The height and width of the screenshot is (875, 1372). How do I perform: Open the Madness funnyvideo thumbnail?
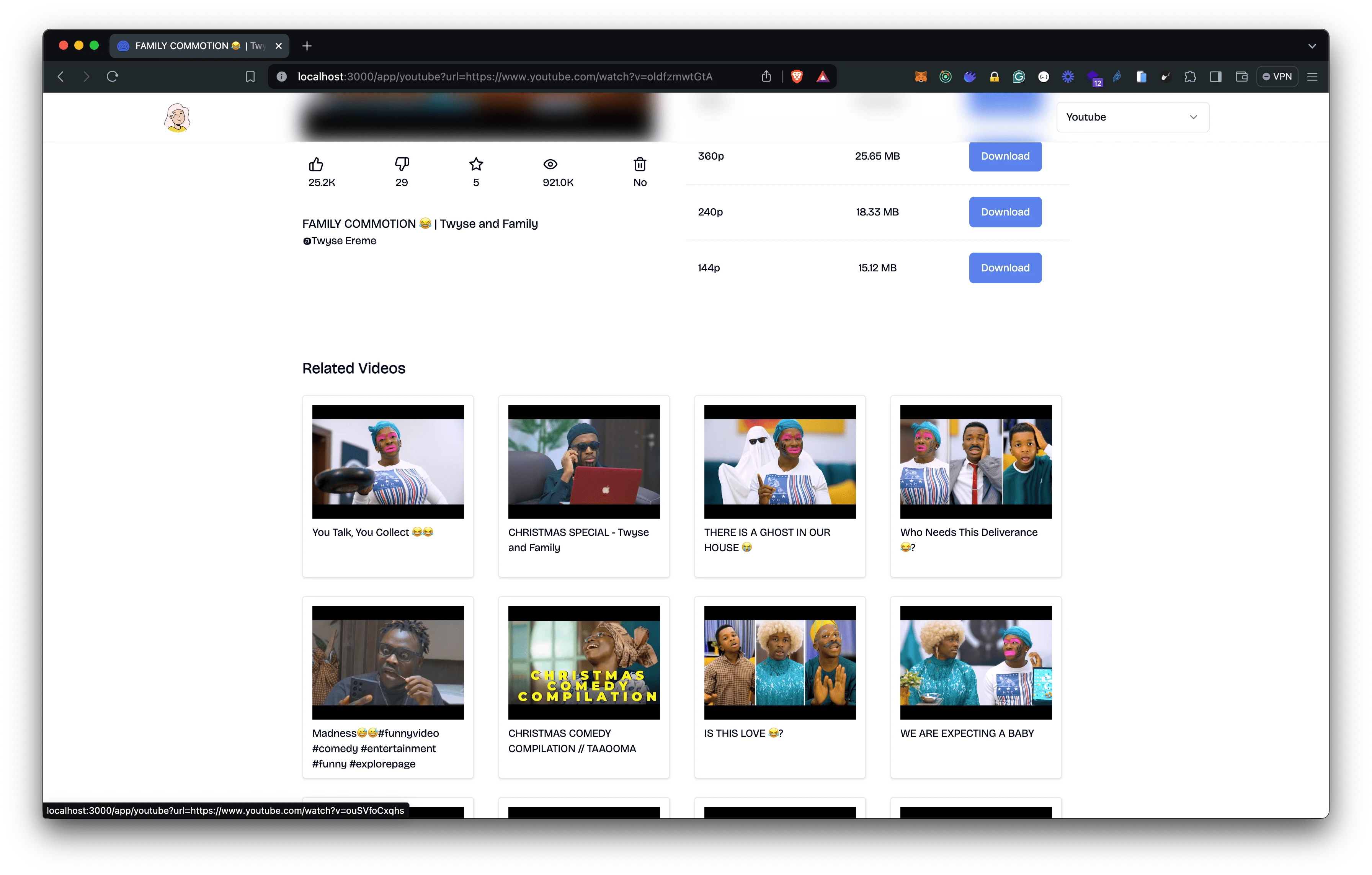[x=387, y=663]
